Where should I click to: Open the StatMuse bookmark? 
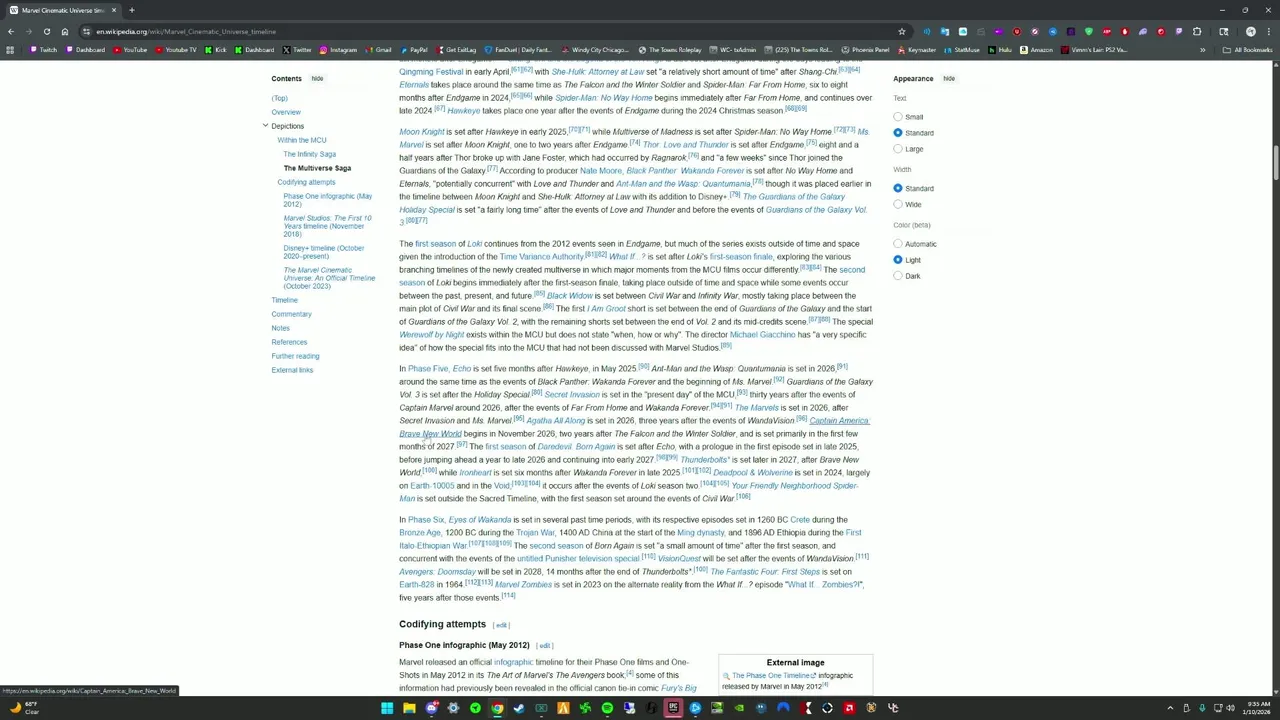pos(961,50)
